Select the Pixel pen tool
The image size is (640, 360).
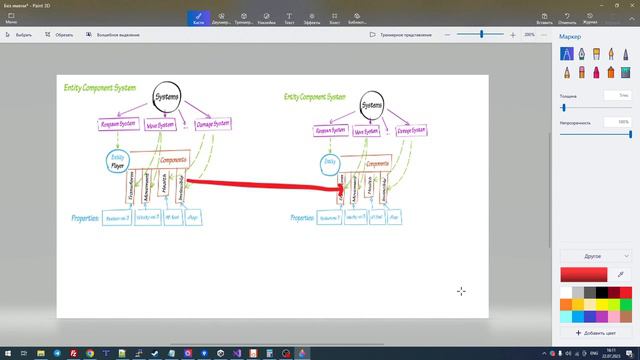pyautogui.click(x=626, y=54)
